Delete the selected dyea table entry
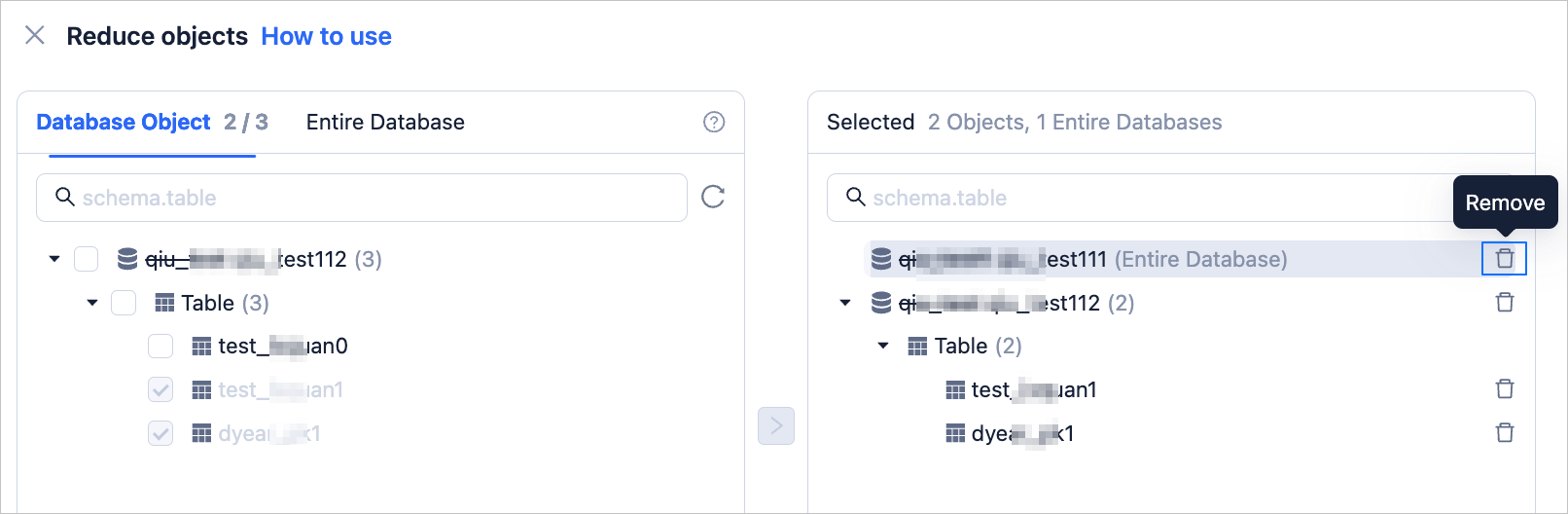The image size is (1568, 514). (x=1504, y=432)
